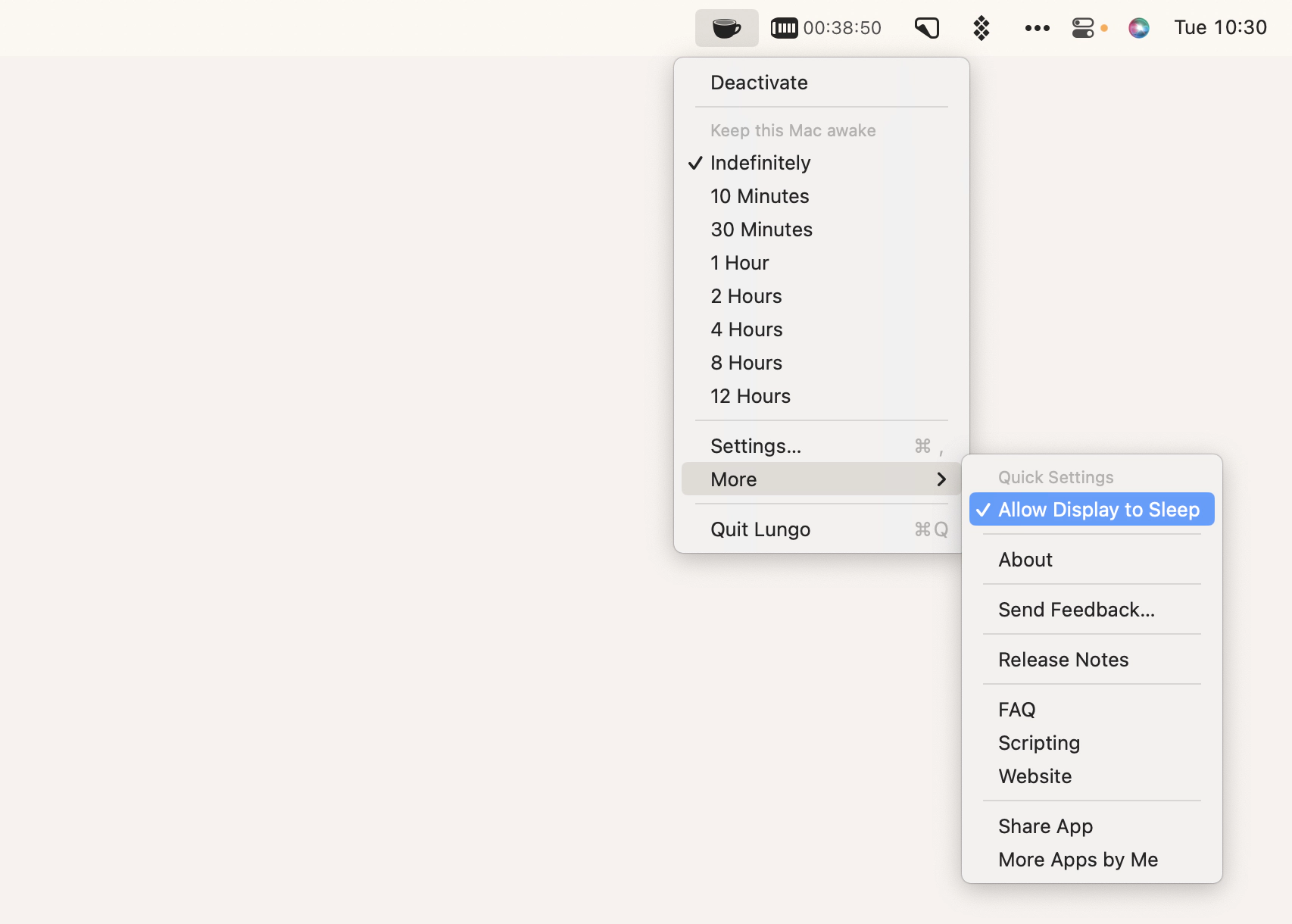Select the 2 Hours duration
The height and width of the screenshot is (924, 1292).
pos(822,296)
